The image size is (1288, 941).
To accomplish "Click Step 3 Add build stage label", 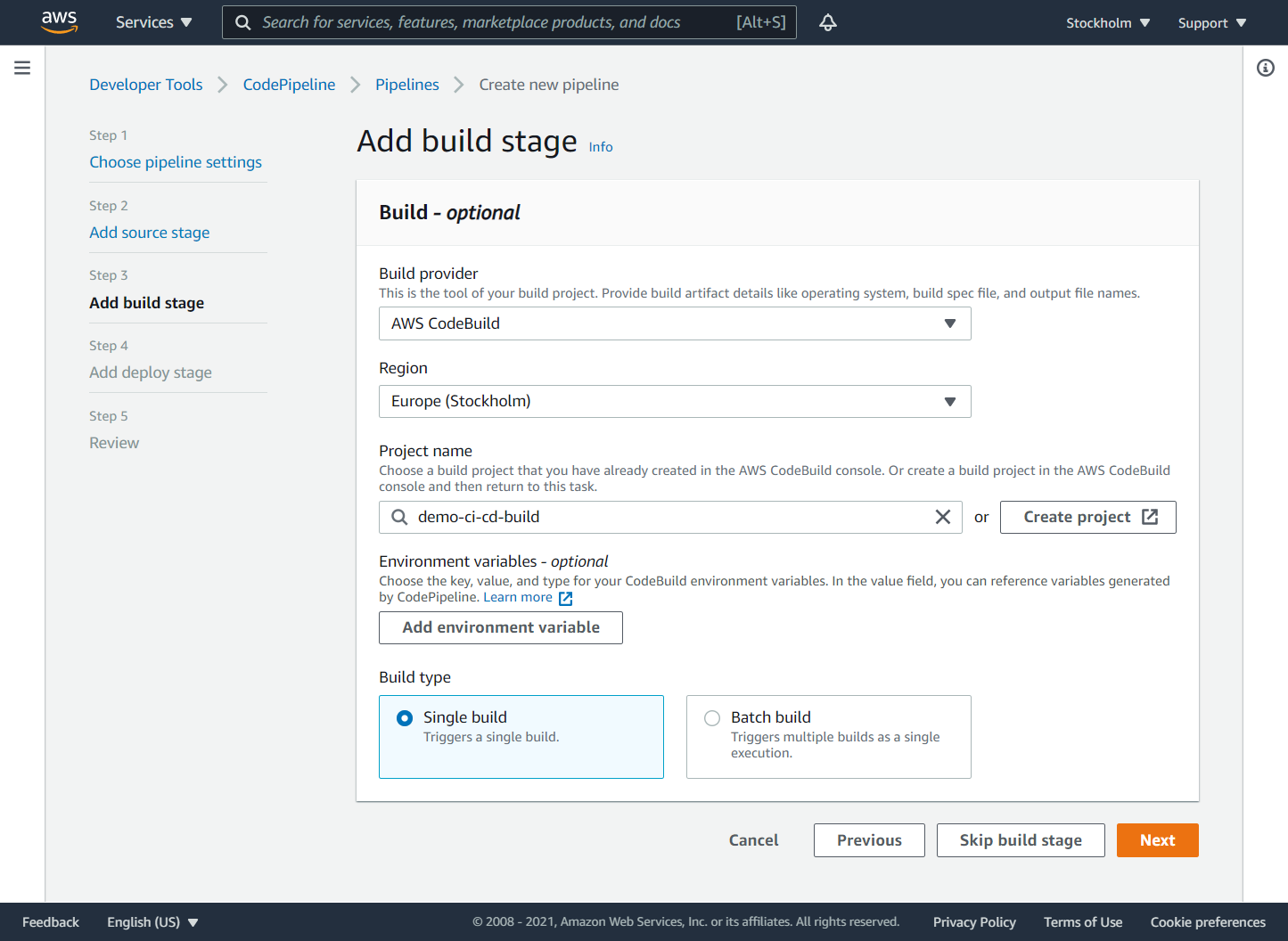I will [147, 303].
